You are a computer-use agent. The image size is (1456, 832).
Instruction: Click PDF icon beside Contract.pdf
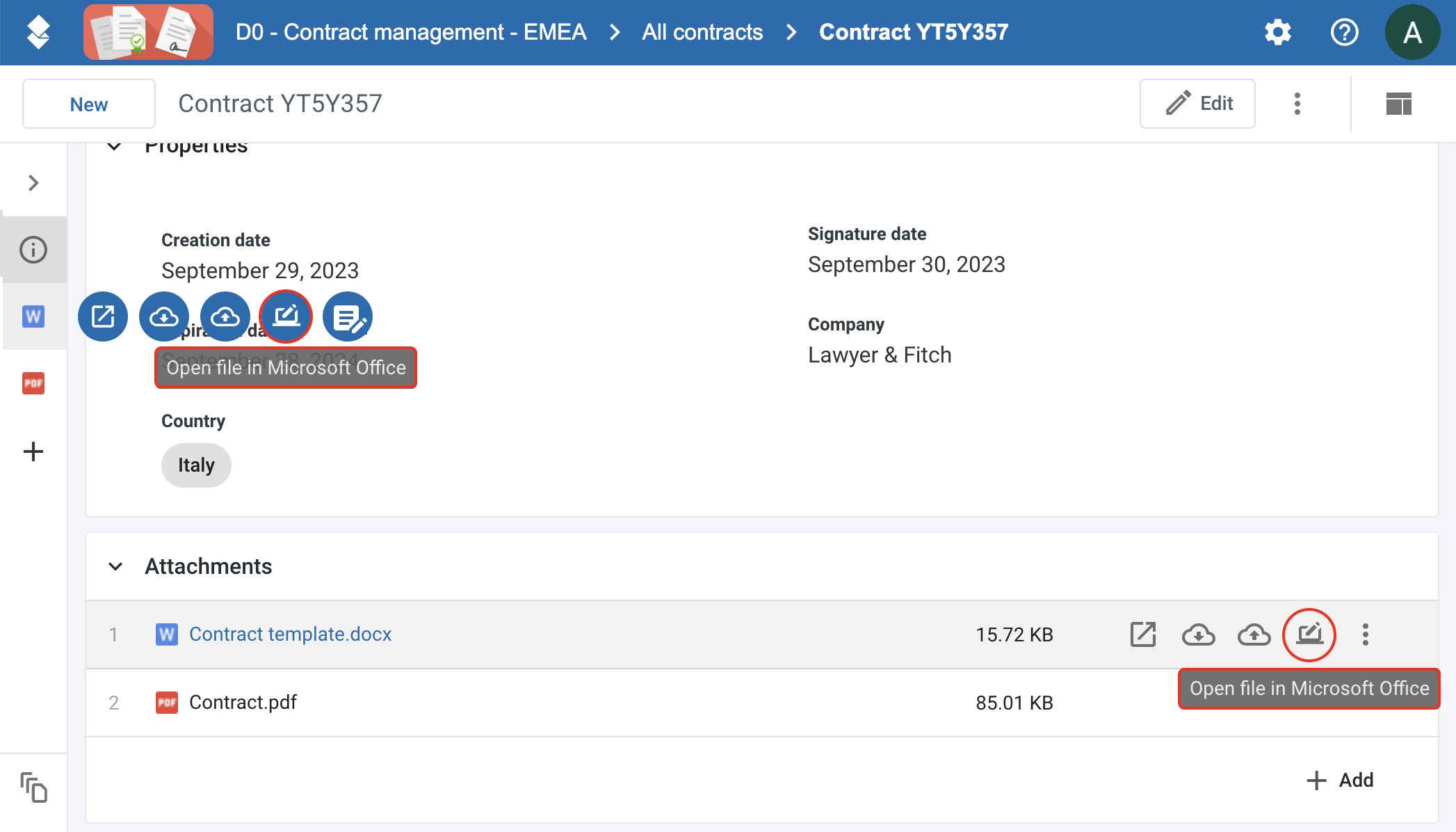[167, 702]
